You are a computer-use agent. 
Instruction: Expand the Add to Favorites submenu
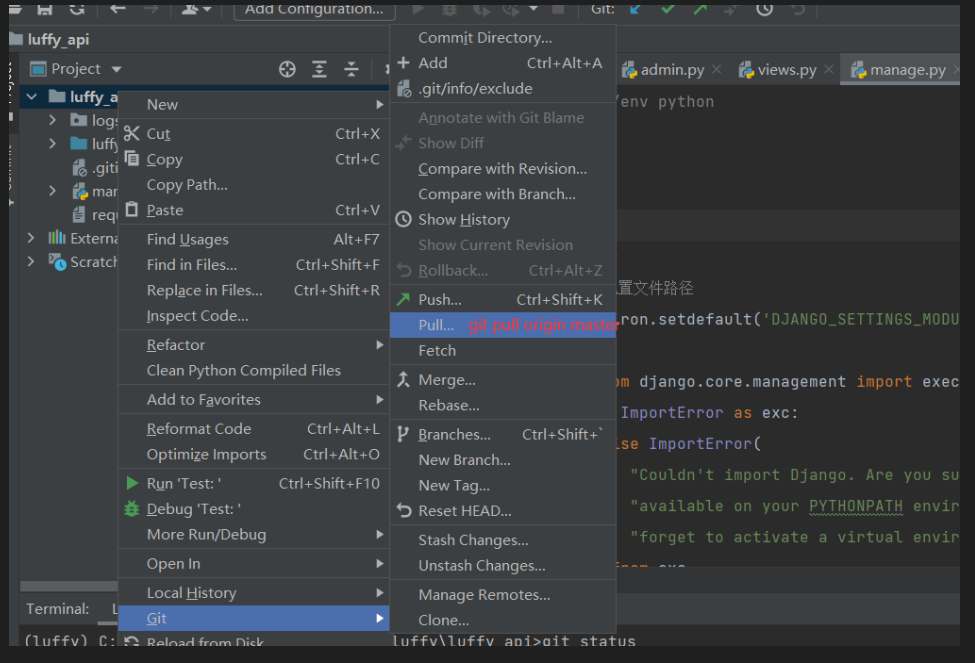click(253, 400)
